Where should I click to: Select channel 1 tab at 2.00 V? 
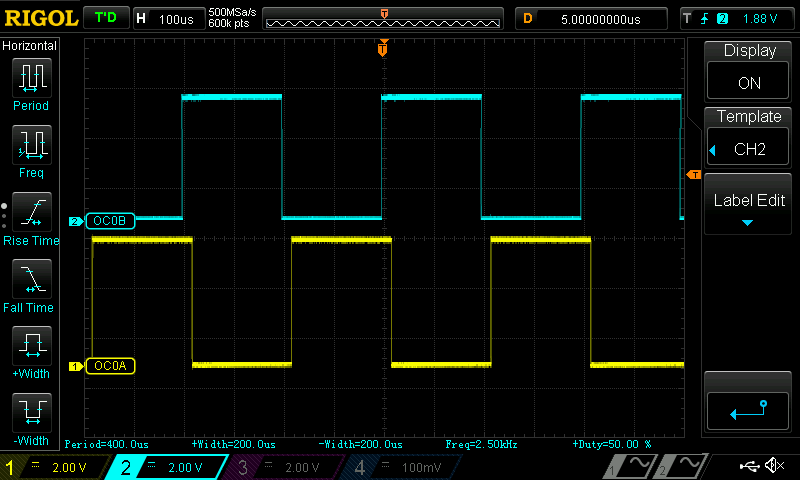(56, 467)
